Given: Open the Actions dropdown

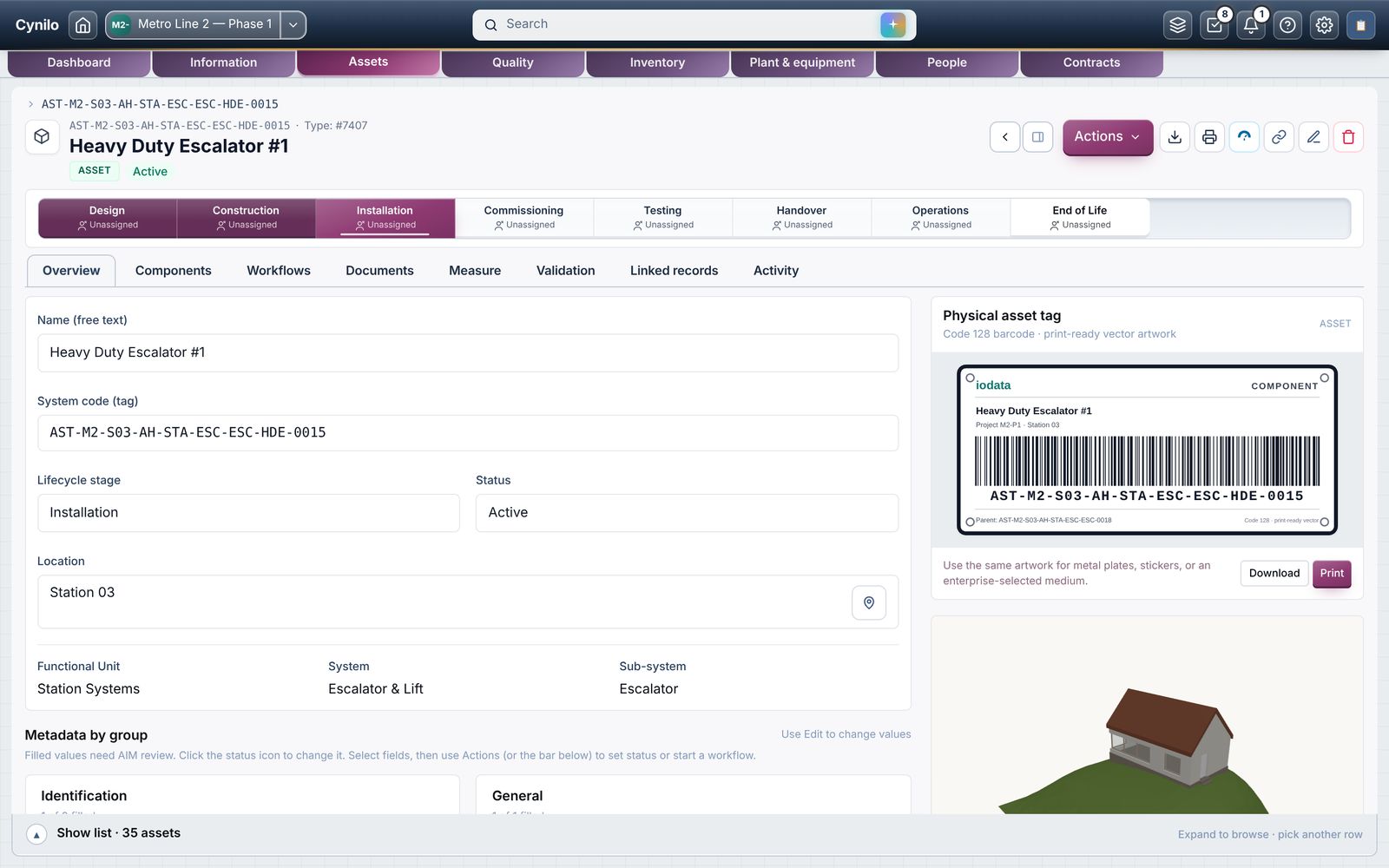Looking at the screenshot, I should coord(1108,137).
